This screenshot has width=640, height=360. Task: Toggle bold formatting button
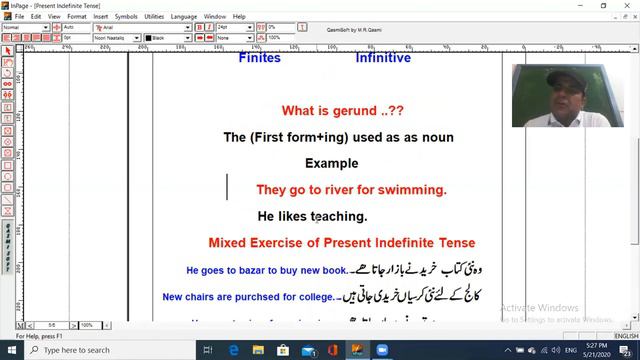click(x=199, y=27)
